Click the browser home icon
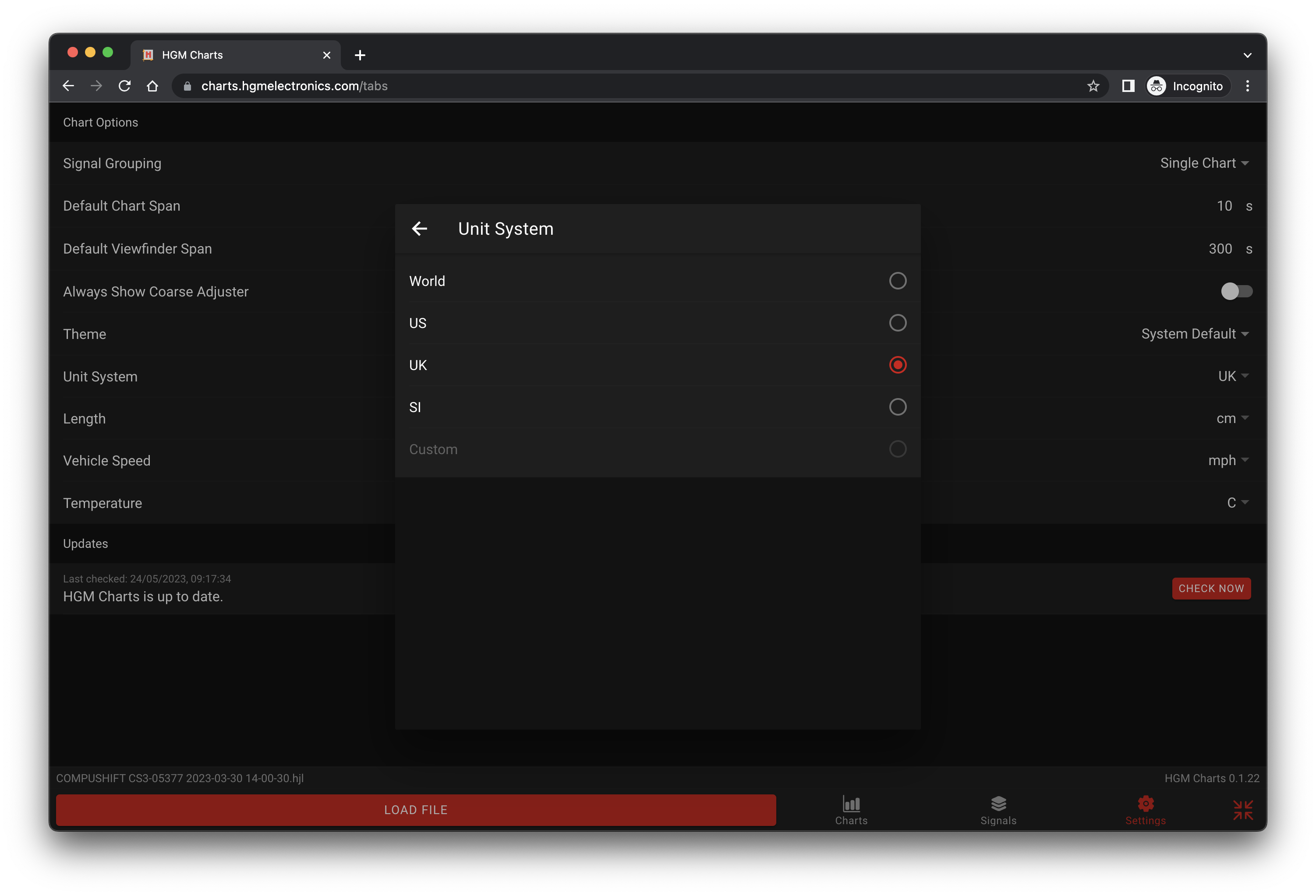 (x=152, y=86)
